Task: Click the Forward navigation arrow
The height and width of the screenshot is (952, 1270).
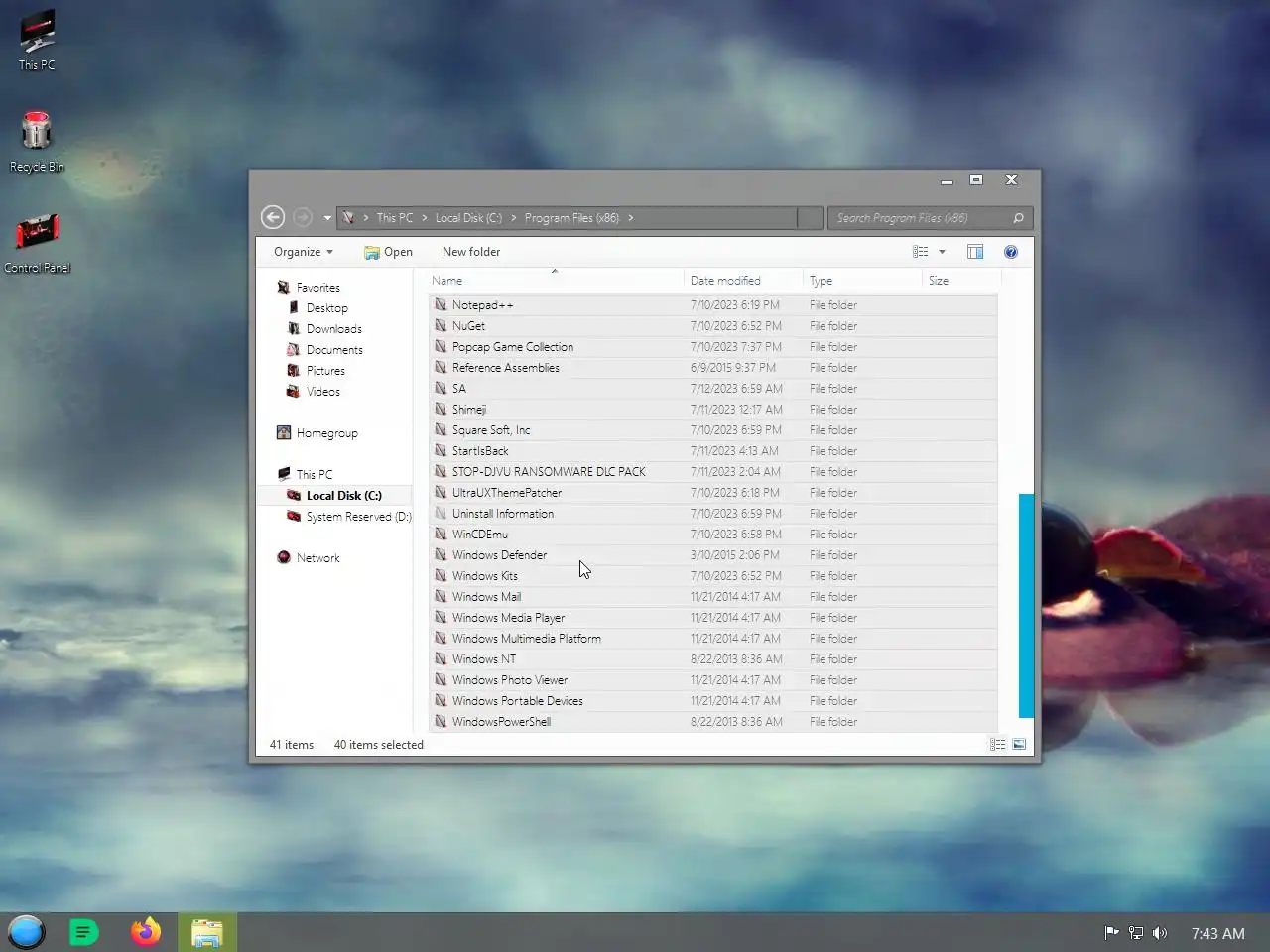Action: pos(303,217)
